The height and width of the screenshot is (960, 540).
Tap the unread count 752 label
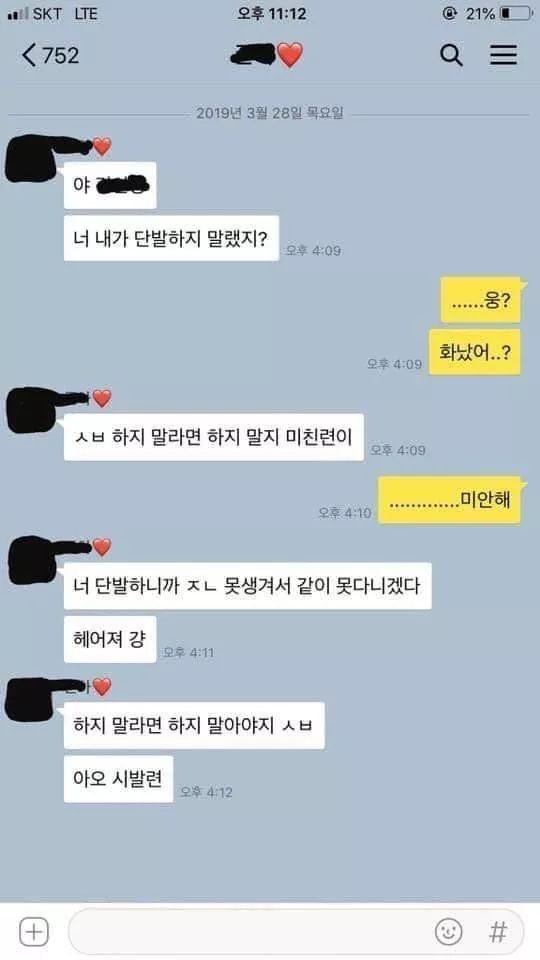click(61, 56)
